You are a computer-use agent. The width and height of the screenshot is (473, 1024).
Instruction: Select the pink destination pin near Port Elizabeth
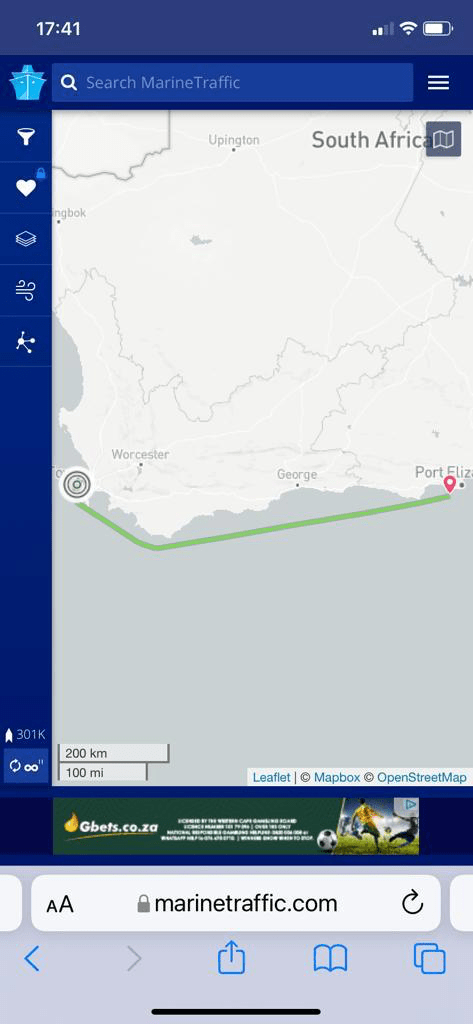tap(449, 485)
